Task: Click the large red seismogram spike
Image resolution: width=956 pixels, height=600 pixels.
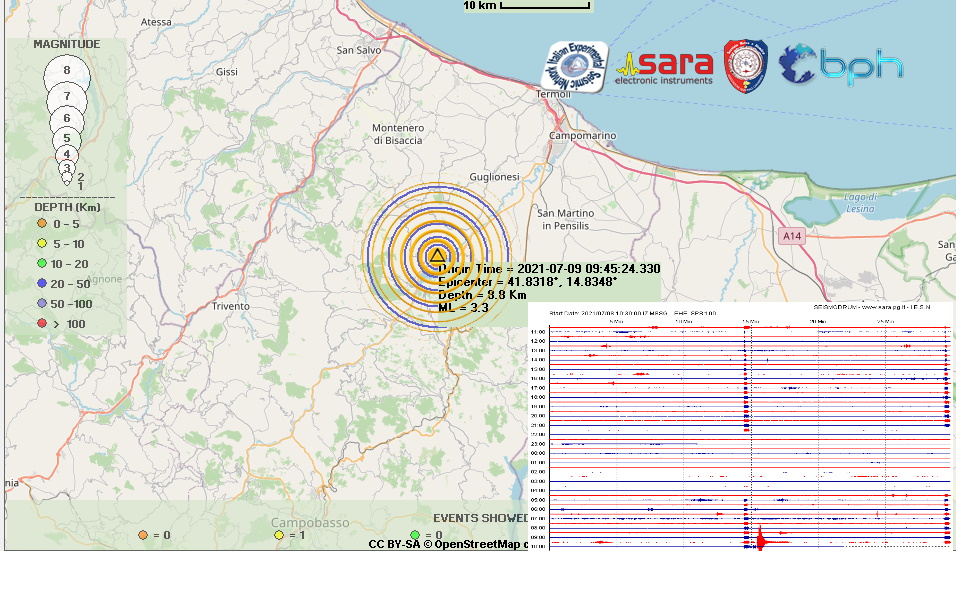Action: coord(760,539)
